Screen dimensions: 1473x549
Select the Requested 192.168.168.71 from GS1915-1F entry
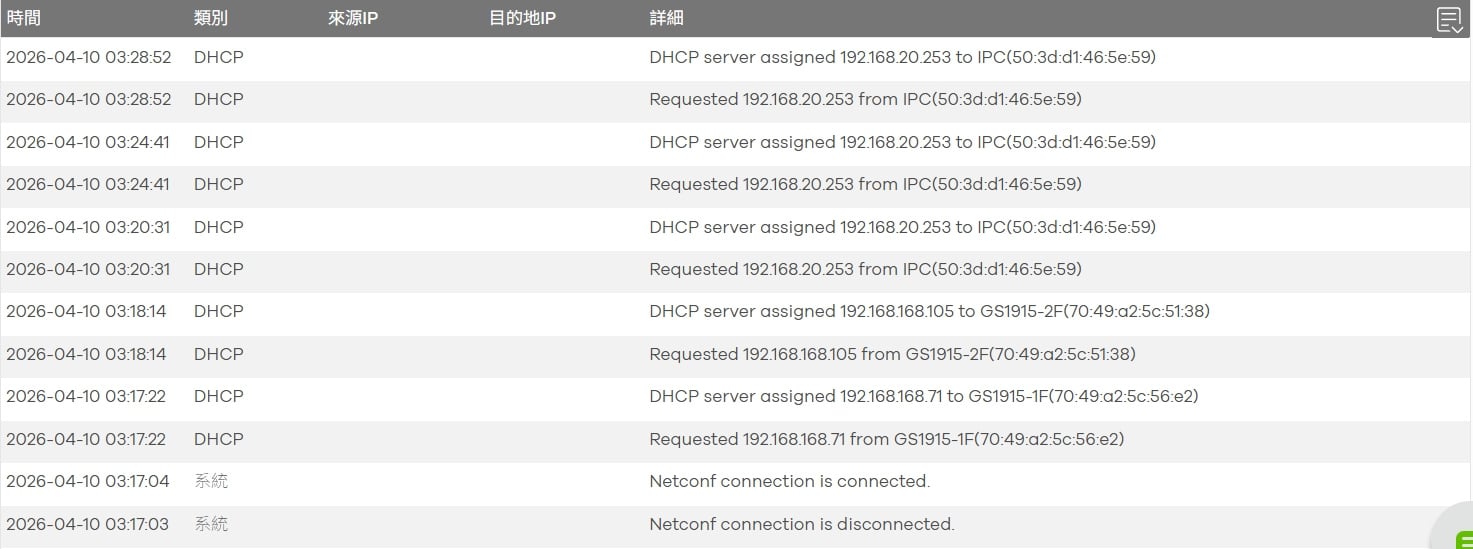(736, 439)
